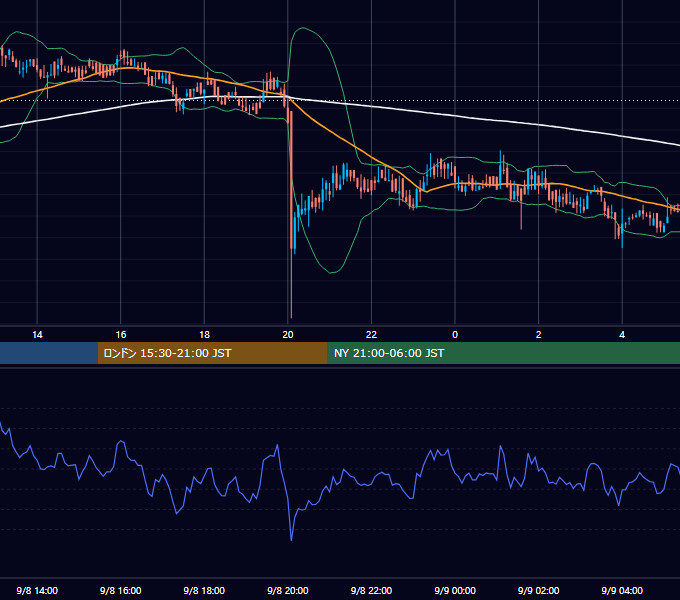Click the 9/8 22:00 label on indicator axis
The image size is (680, 600).
pos(371,590)
